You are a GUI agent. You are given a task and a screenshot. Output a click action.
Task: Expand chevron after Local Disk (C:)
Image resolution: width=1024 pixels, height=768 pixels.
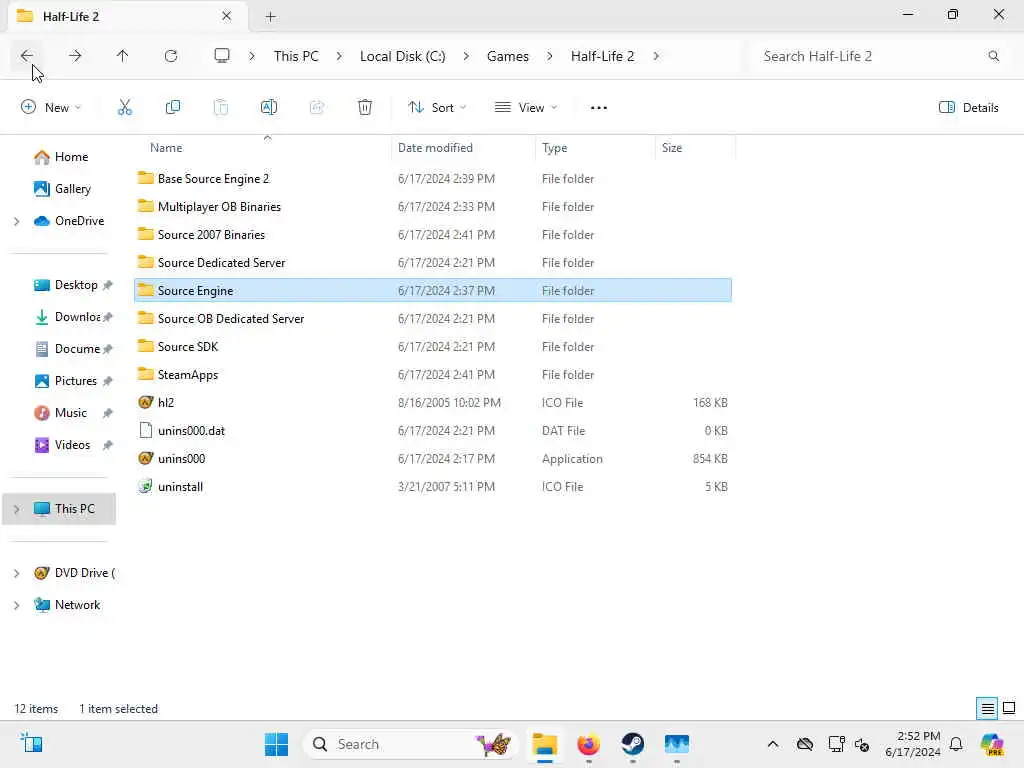[x=466, y=56]
